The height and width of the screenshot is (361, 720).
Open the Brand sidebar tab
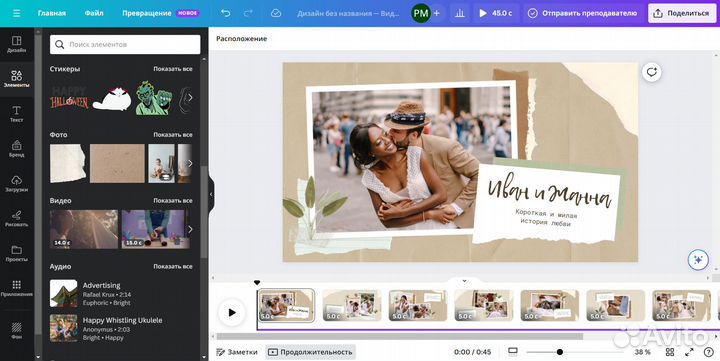(x=17, y=149)
